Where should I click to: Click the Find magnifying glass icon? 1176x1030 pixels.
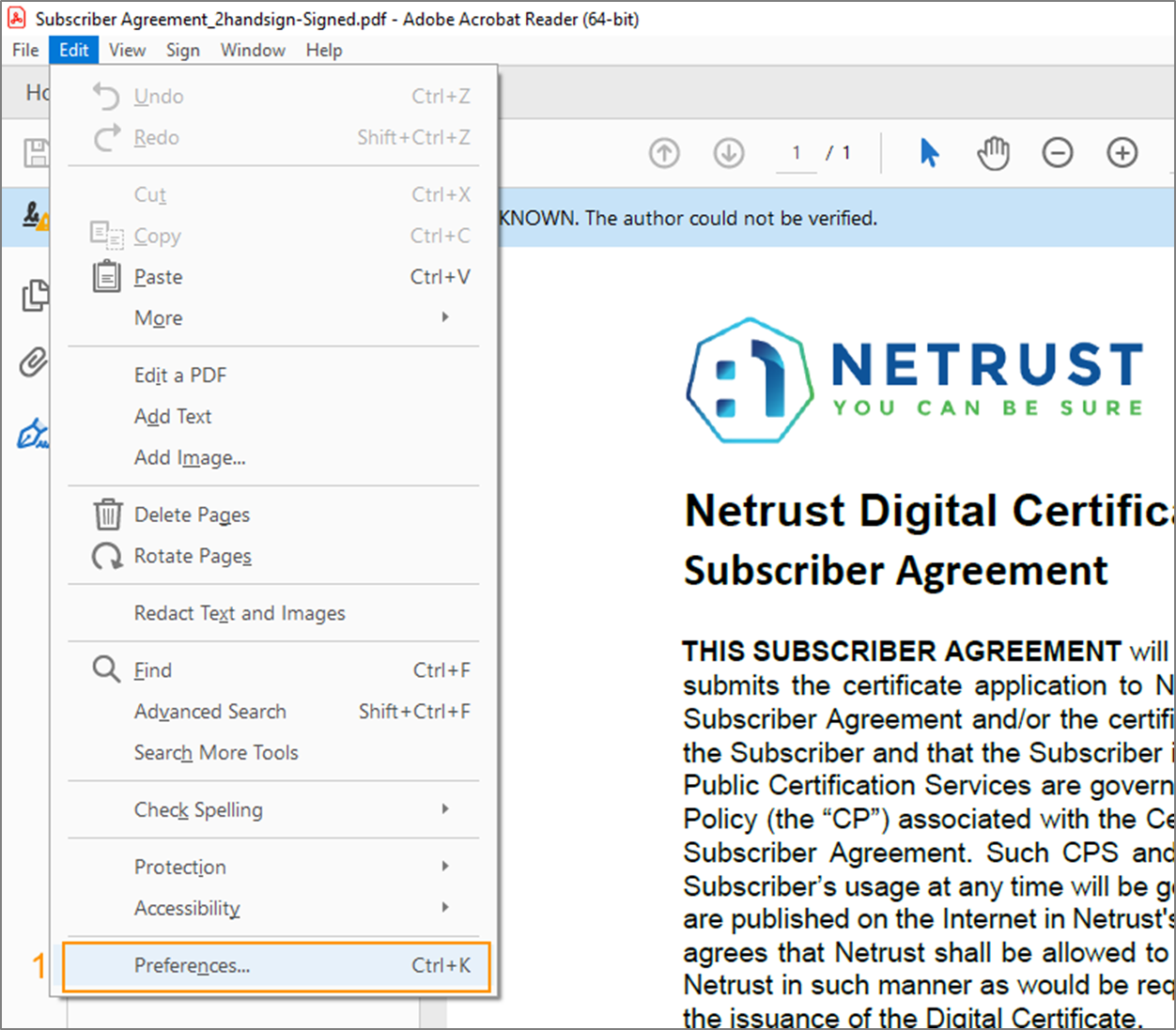[106, 669]
